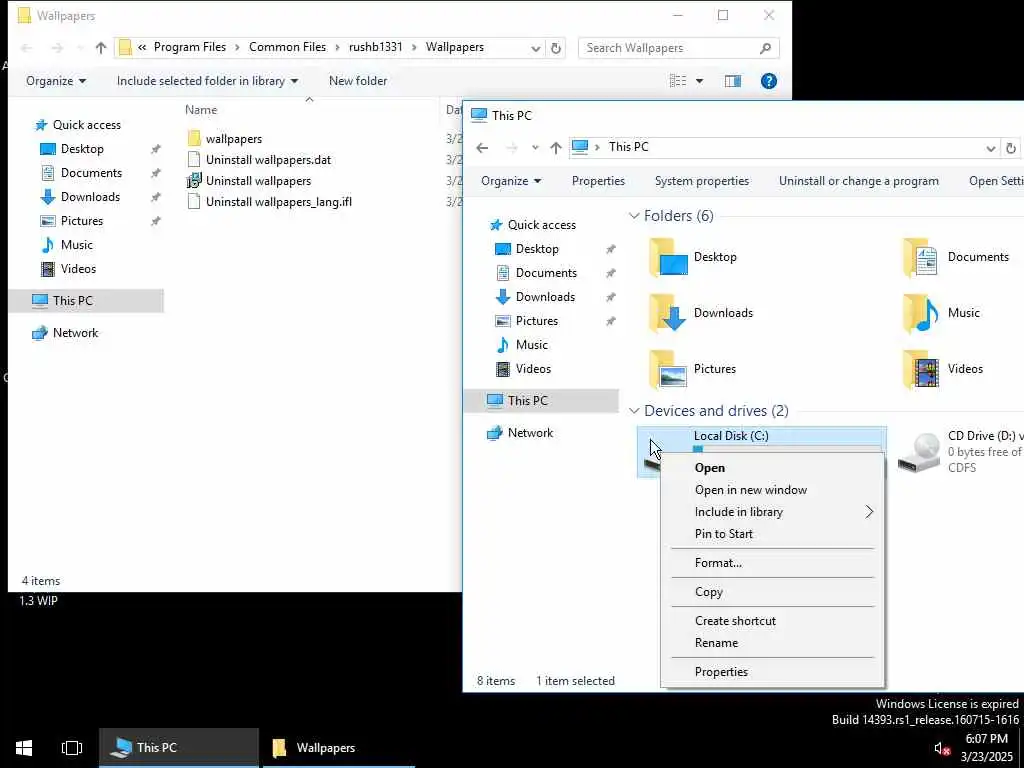Click the view layout icon in Wallpapers
The width and height of the screenshot is (1024, 768).
point(678,81)
